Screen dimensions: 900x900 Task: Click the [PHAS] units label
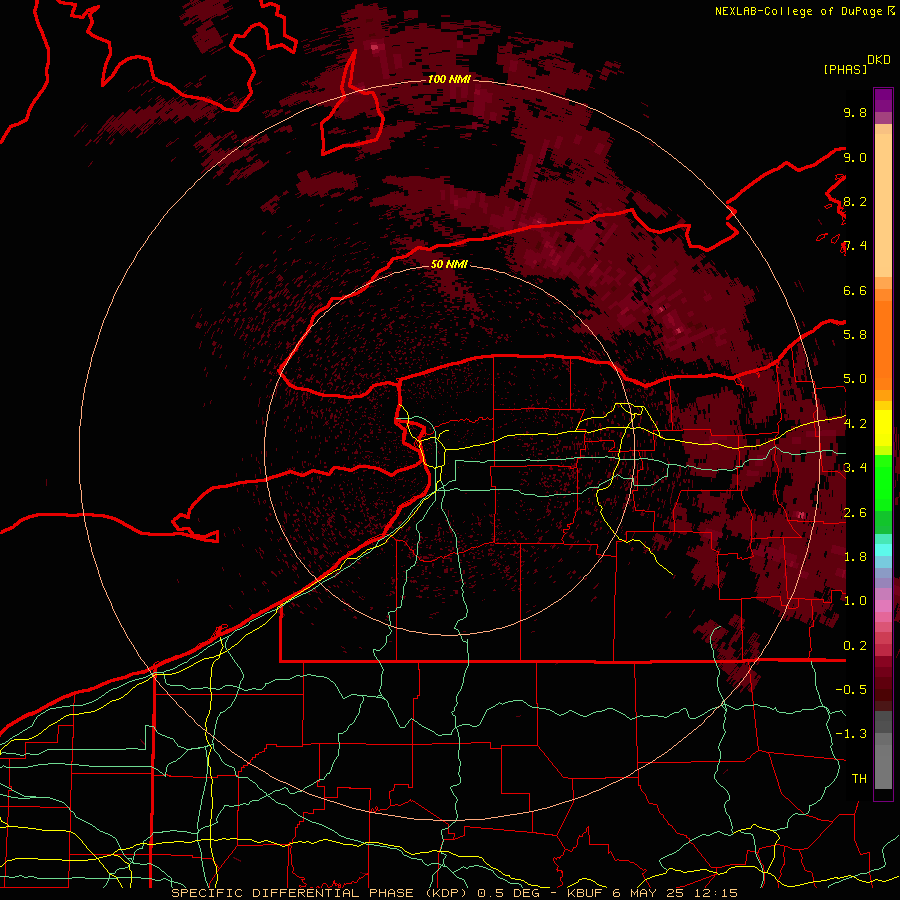845,70
